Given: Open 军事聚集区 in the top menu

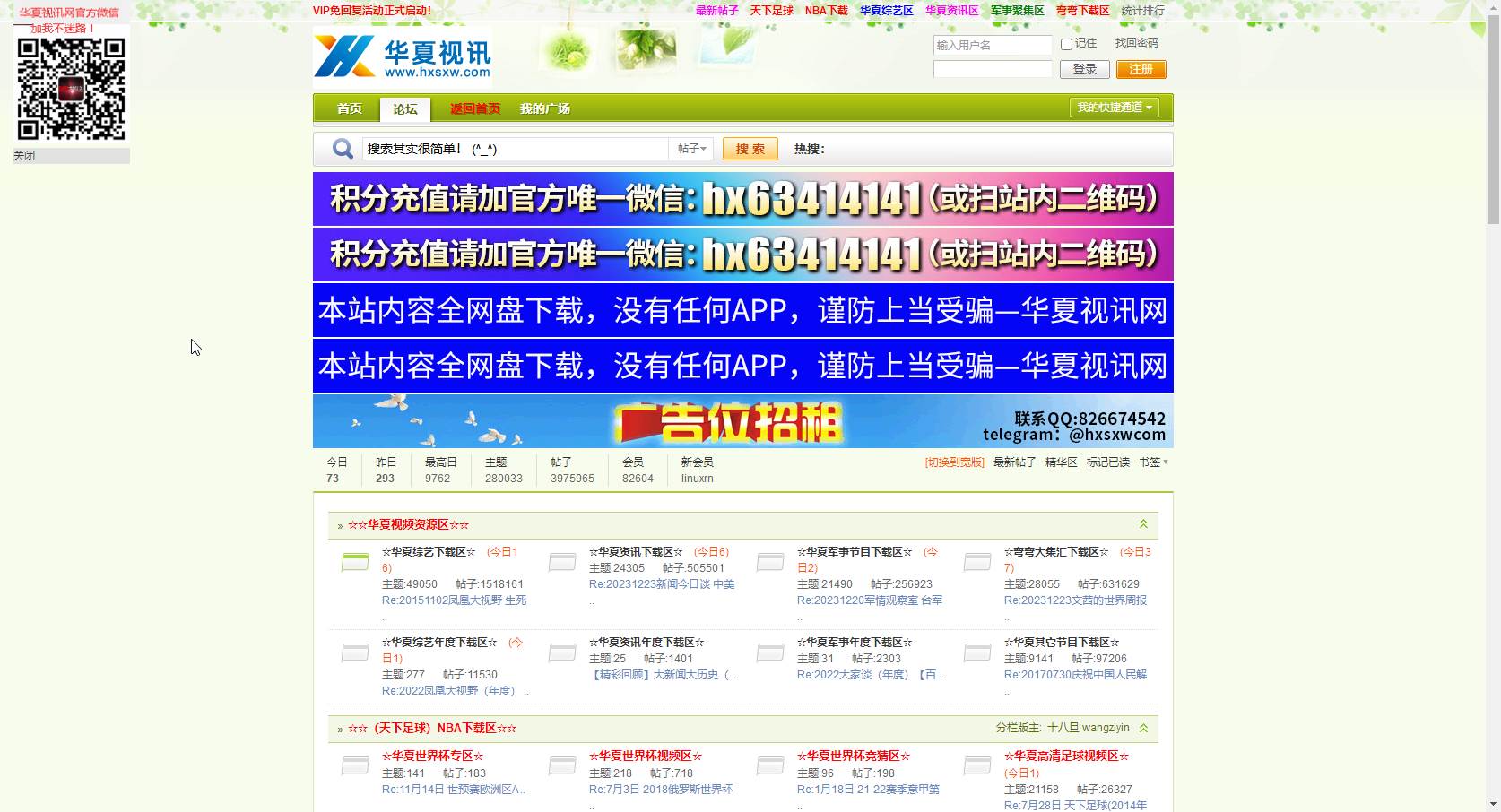Looking at the screenshot, I should coord(1018,11).
